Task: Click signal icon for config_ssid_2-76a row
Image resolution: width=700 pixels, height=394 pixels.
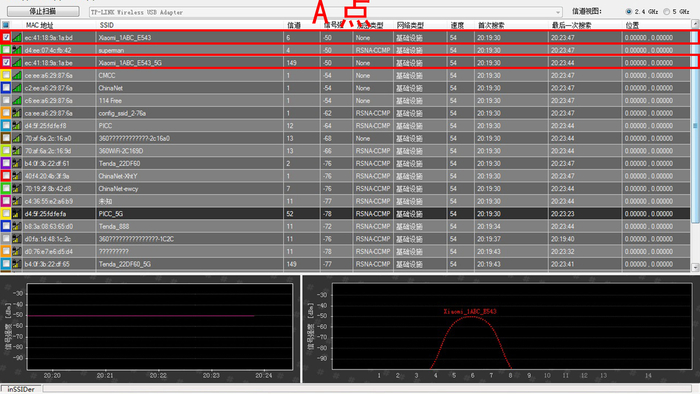Action: pos(17,113)
